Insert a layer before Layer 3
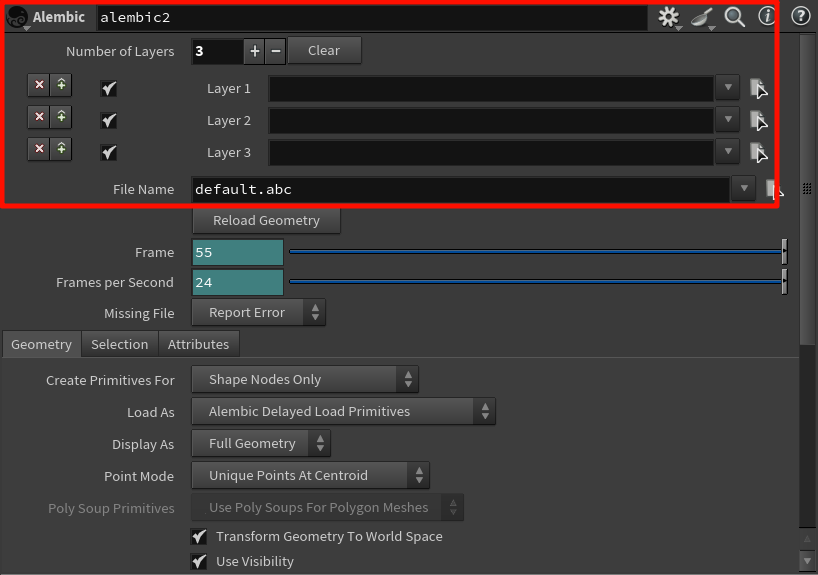The image size is (818, 575). point(61,149)
